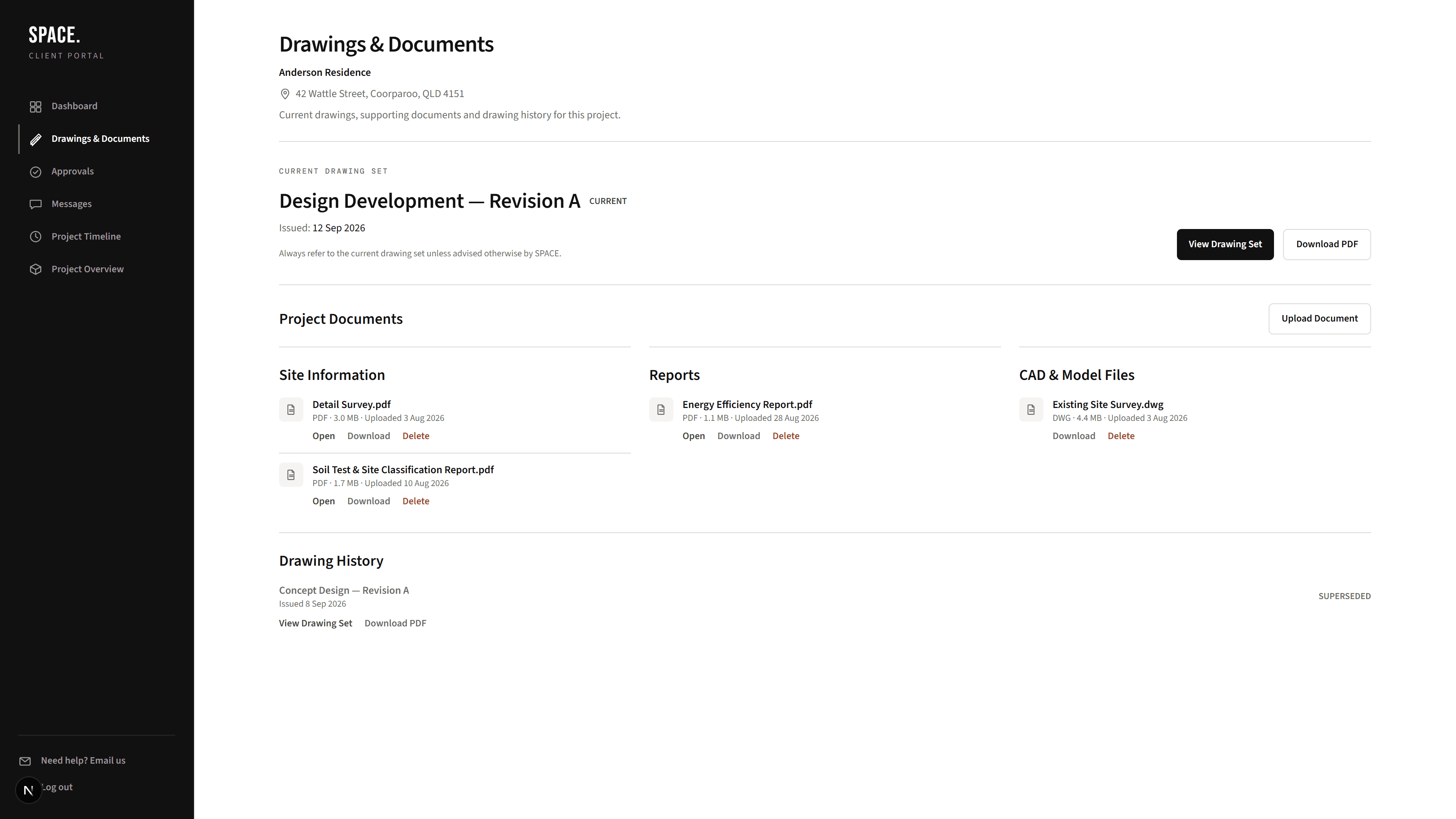1456x819 pixels.
Task: Click the Approvals checkmark circle icon
Action: [x=36, y=172]
